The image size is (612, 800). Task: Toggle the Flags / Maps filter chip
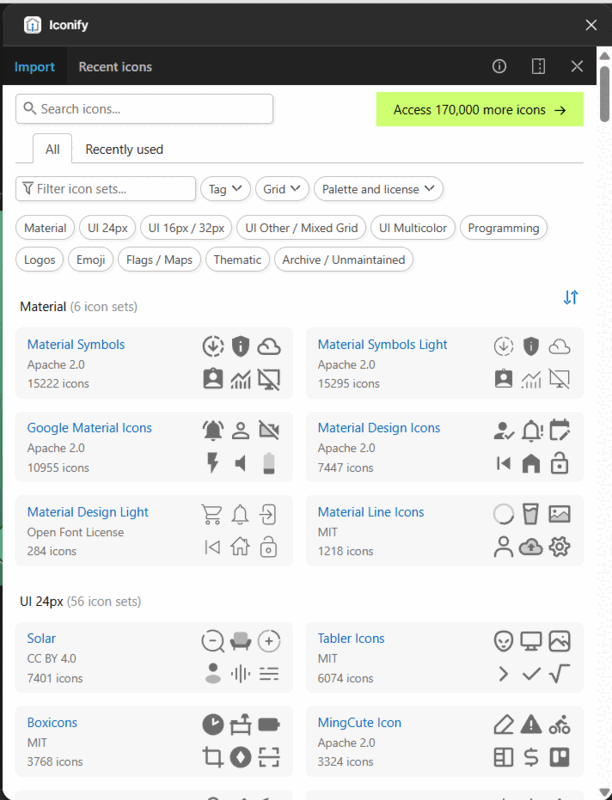pos(159,260)
